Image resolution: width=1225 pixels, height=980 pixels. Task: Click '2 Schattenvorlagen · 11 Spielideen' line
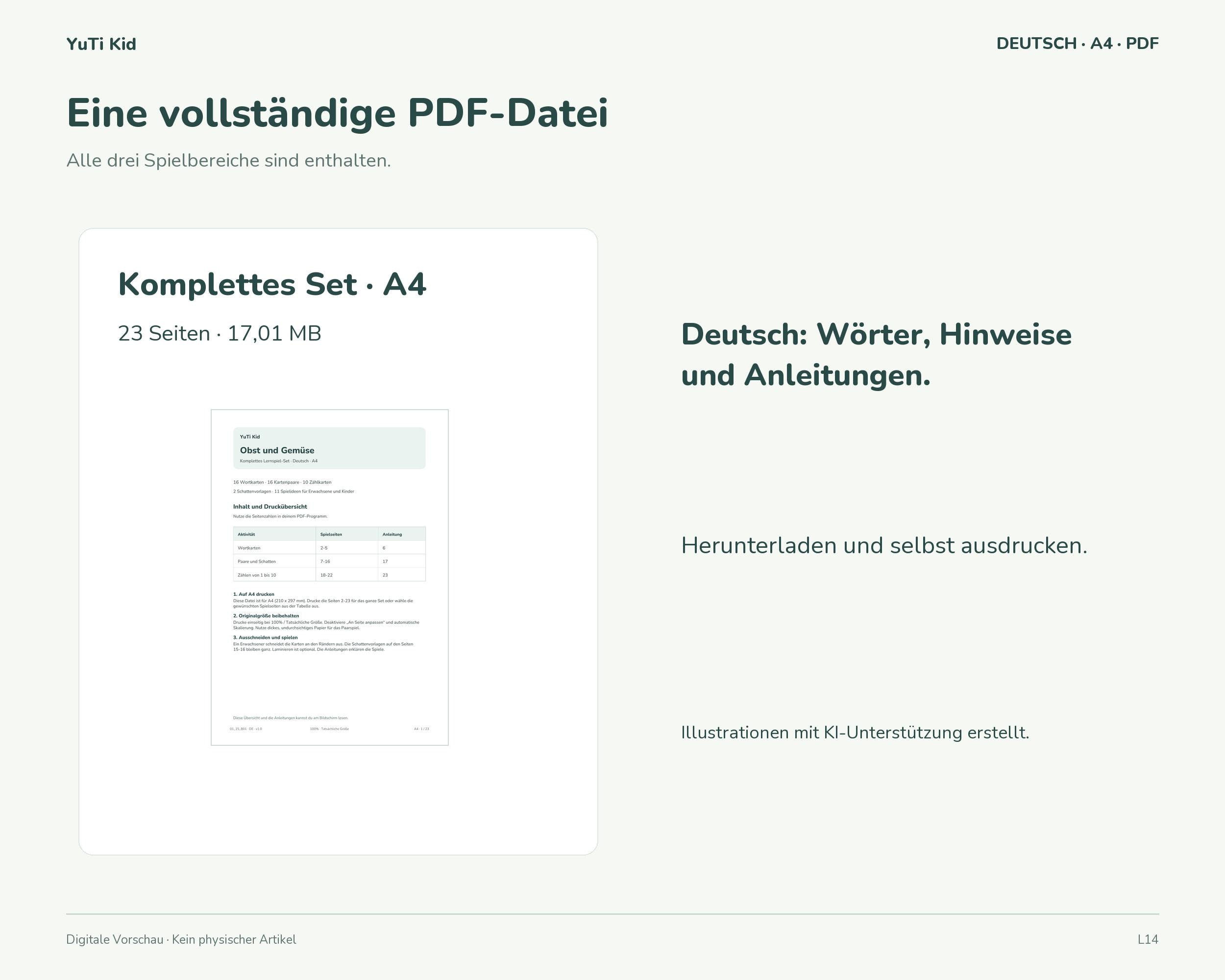(293, 491)
